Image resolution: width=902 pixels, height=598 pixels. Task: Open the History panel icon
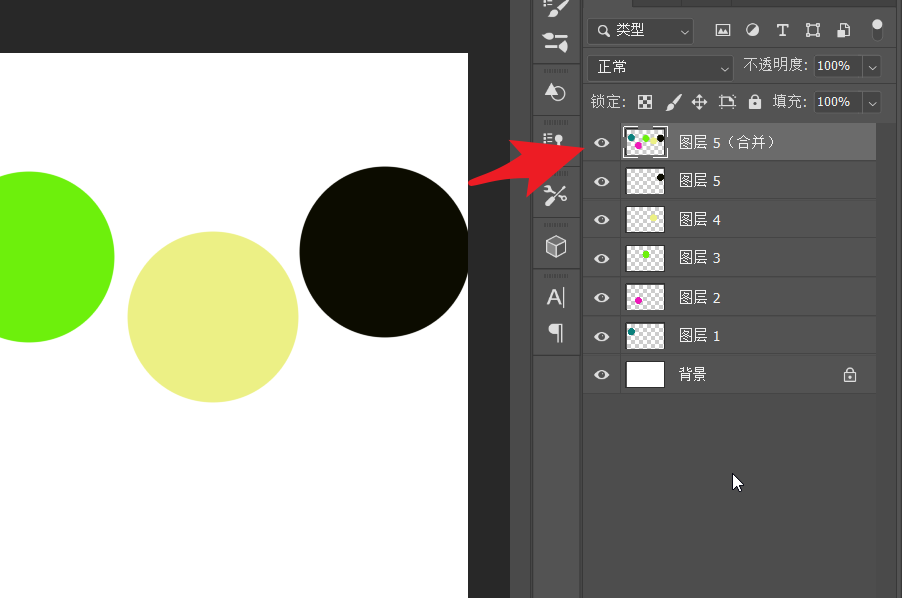click(555, 91)
